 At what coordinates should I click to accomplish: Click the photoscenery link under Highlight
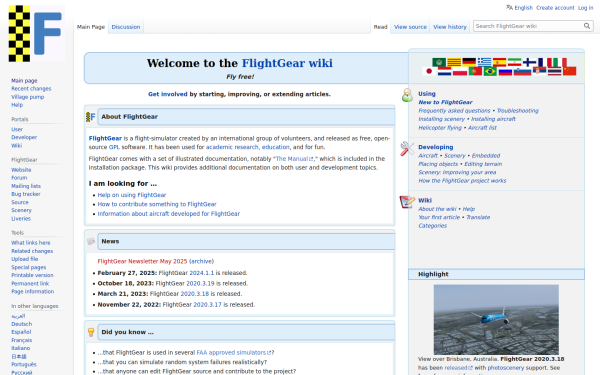tap(505, 368)
